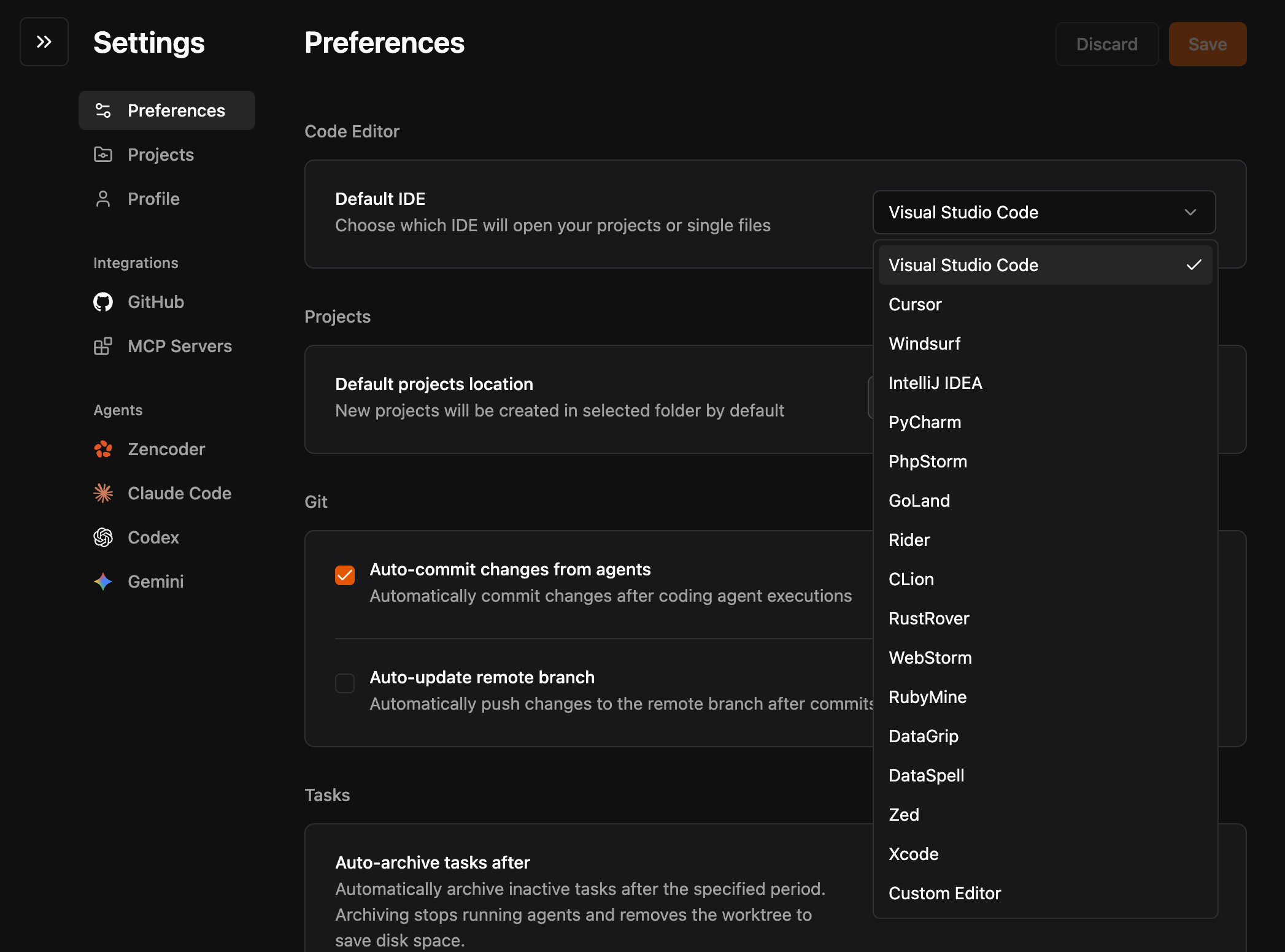Click the Profile person icon
The image size is (1285, 952).
(x=103, y=199)
